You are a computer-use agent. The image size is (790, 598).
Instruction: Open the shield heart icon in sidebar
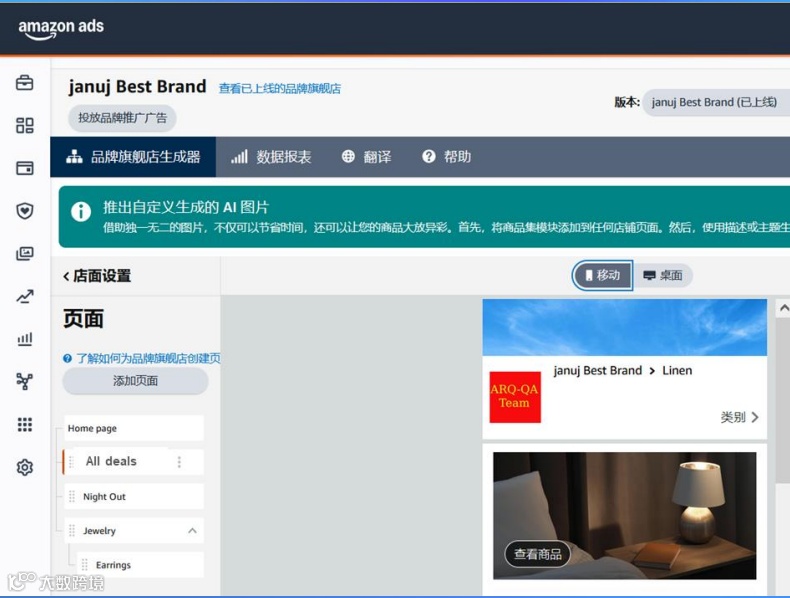[25, 211]
